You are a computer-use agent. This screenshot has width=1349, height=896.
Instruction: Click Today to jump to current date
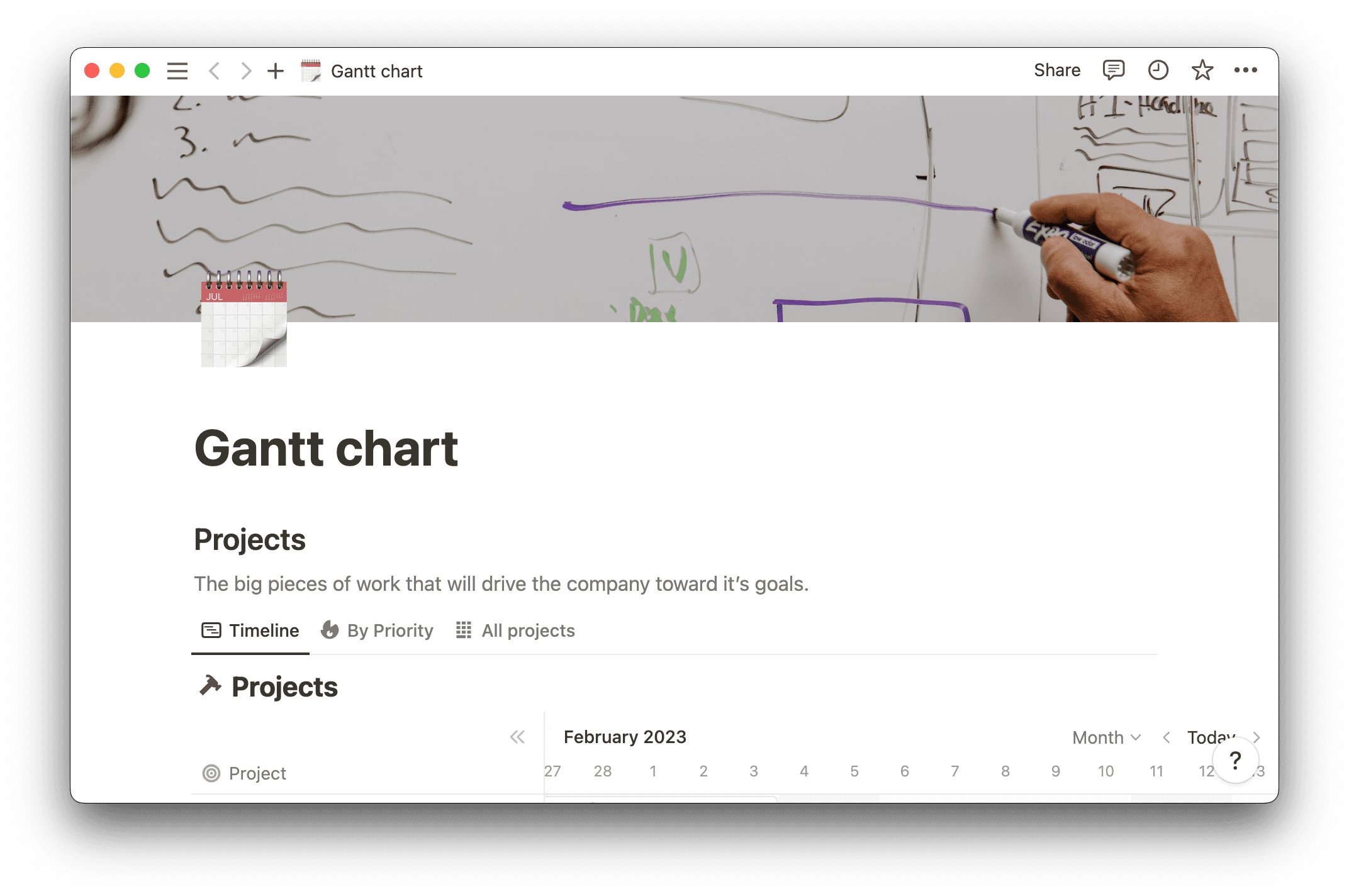[x=1210, y=737]
